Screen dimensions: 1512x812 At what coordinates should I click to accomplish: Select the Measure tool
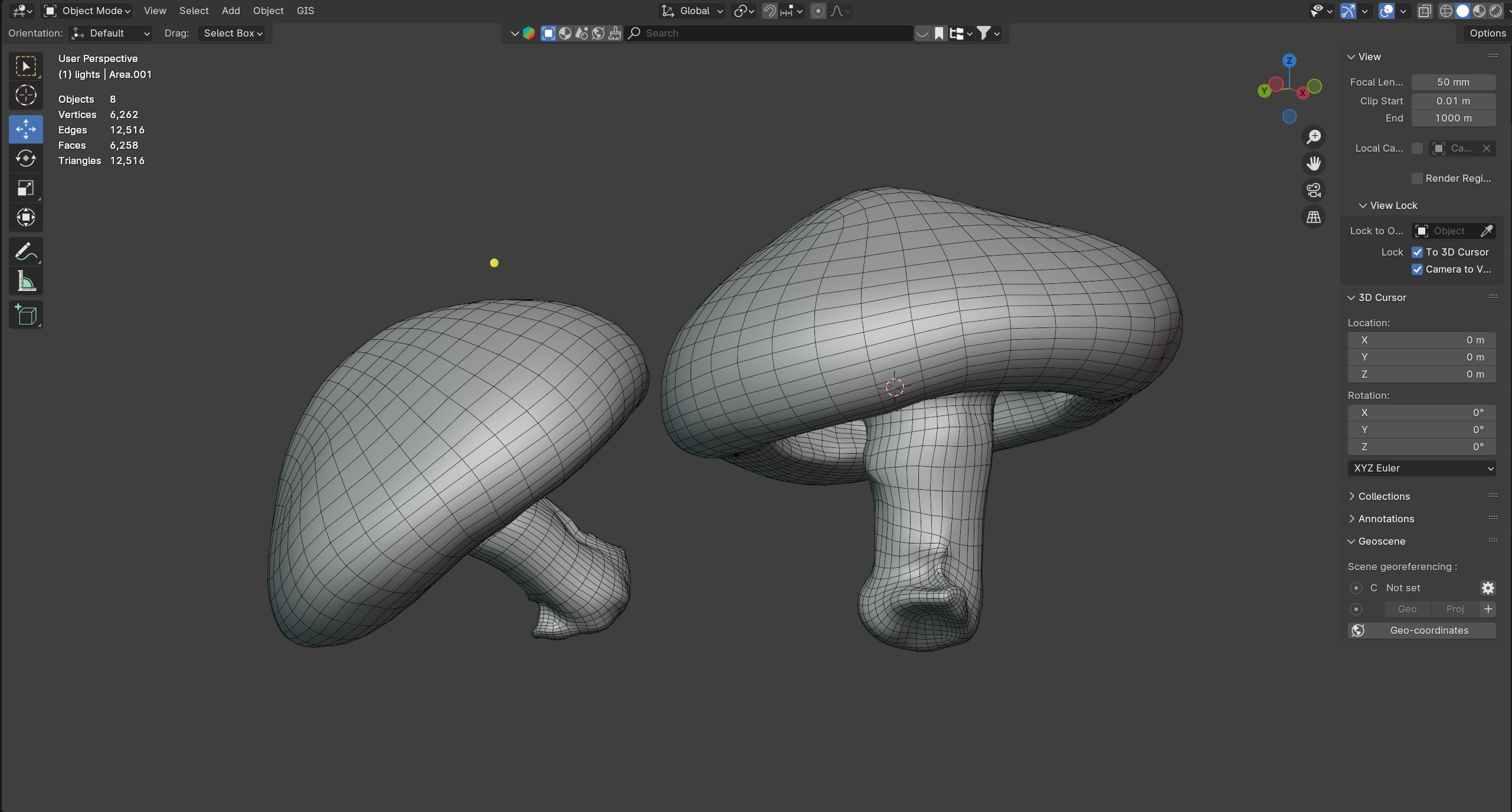pos(25,281)
